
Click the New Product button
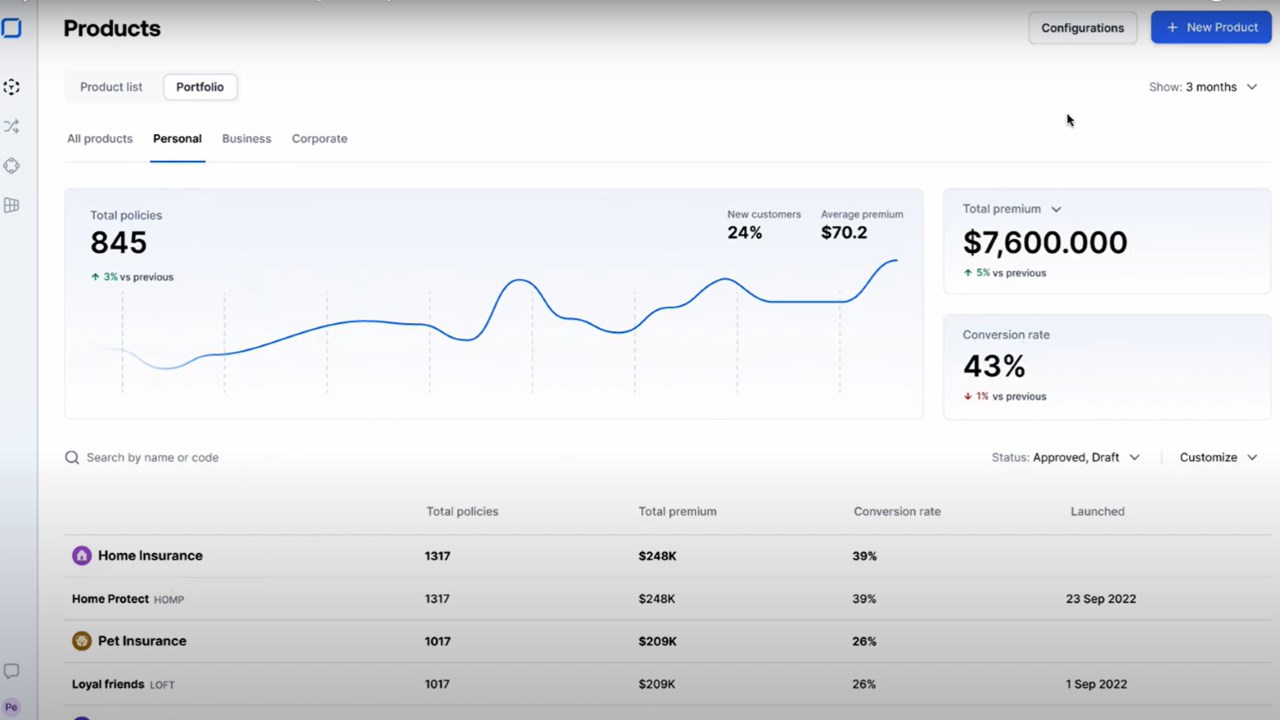pos(1211,27)
